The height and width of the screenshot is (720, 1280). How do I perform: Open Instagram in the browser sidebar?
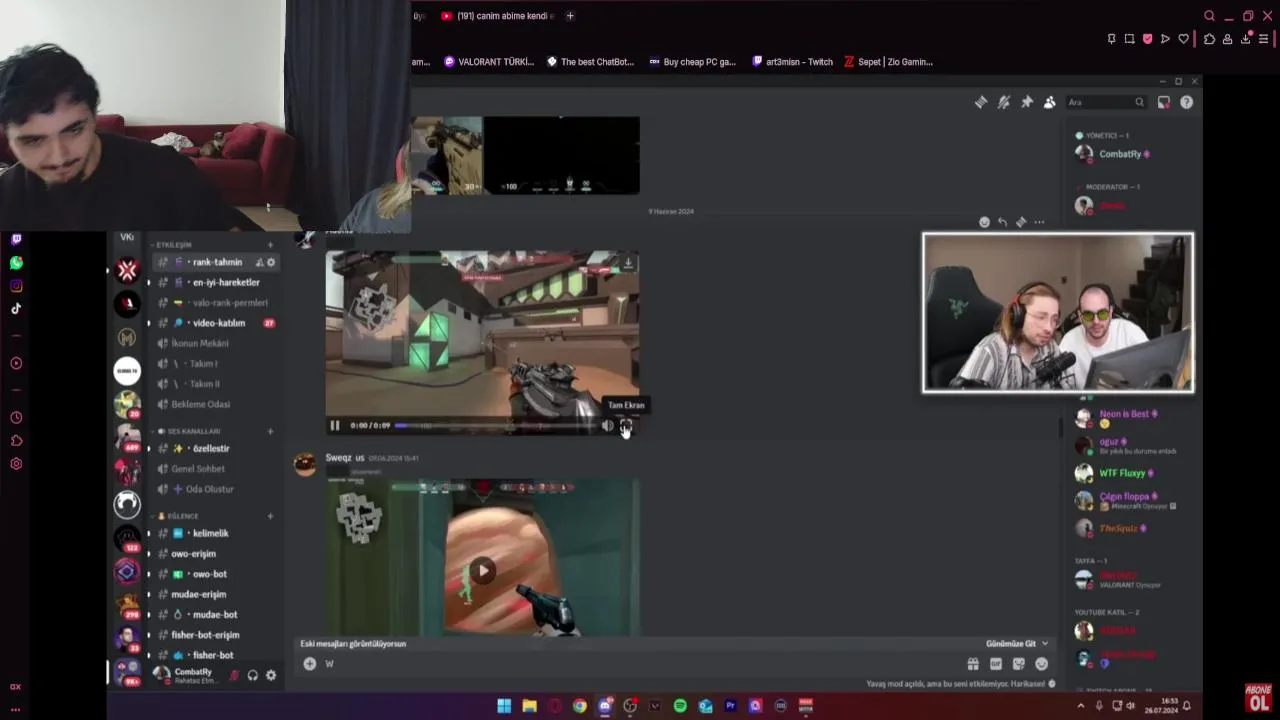(16, 286)
